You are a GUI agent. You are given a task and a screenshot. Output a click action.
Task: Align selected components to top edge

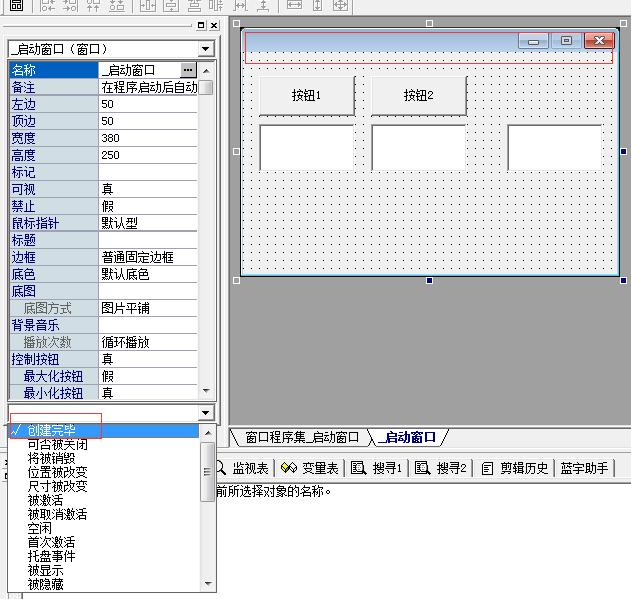93,5
